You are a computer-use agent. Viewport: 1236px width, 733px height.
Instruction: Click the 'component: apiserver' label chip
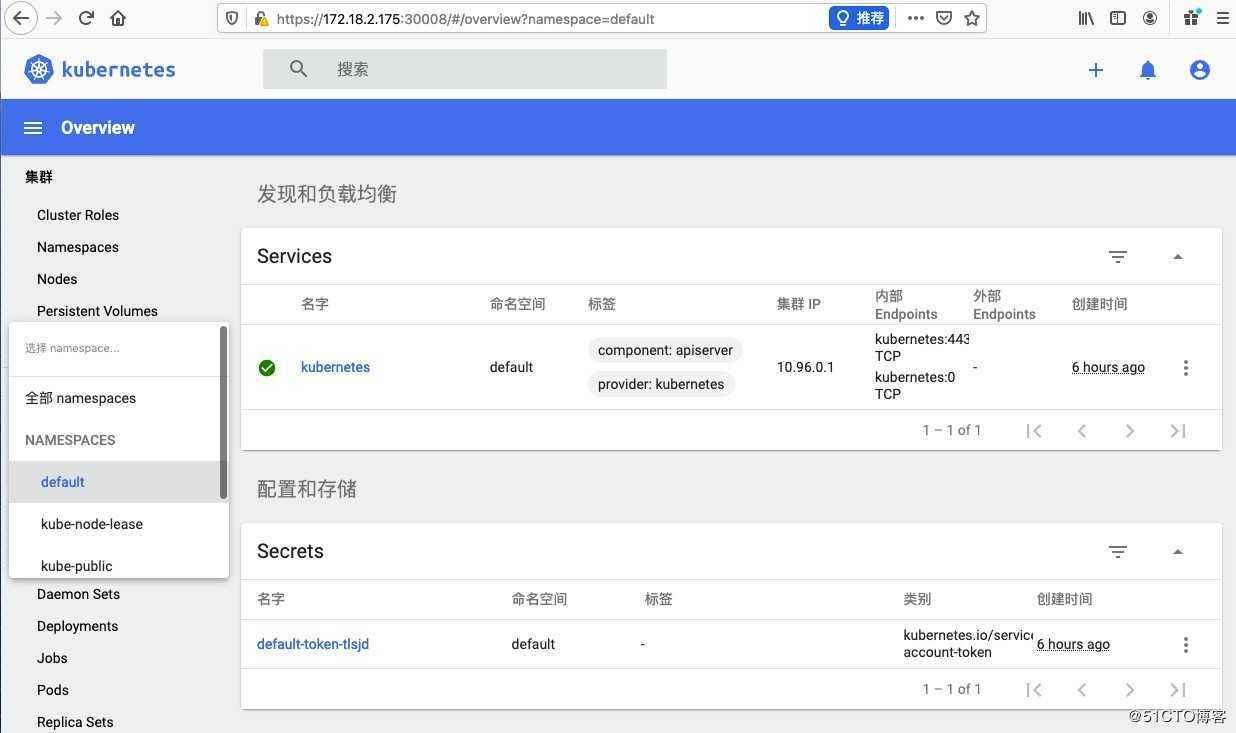665,350
